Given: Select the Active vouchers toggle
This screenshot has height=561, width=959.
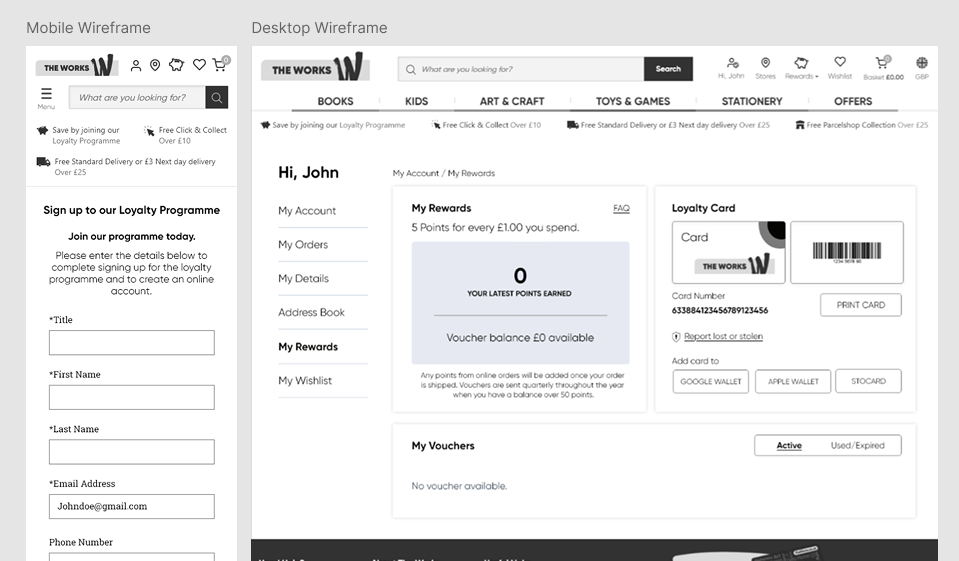Looking at the screenshot, I should click(789, 446).
